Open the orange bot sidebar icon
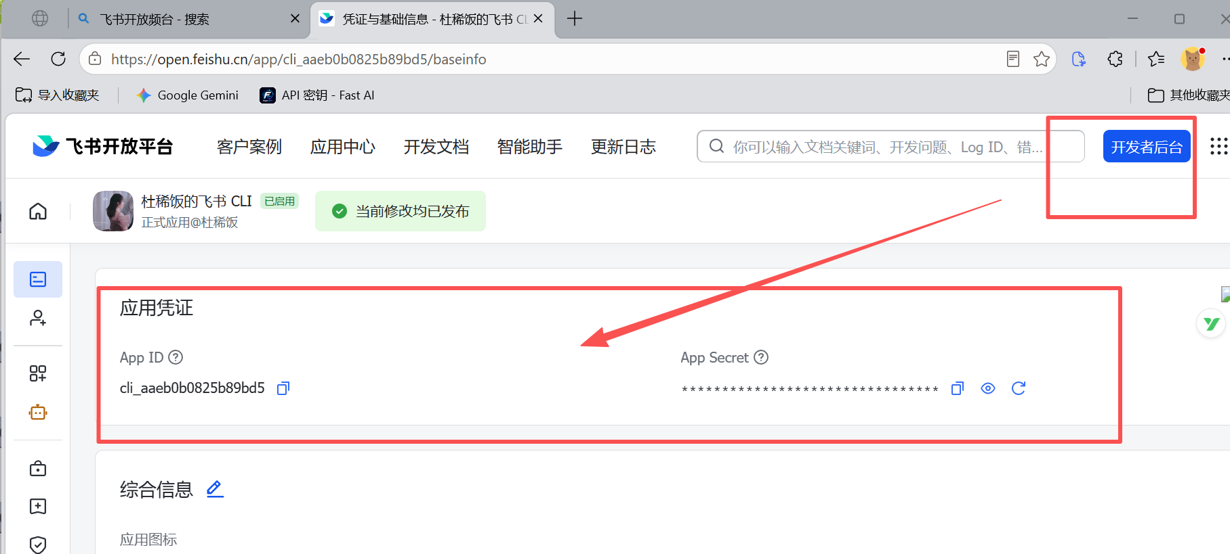This screenshot has width=1230, height=554. (x=38, y=412)
